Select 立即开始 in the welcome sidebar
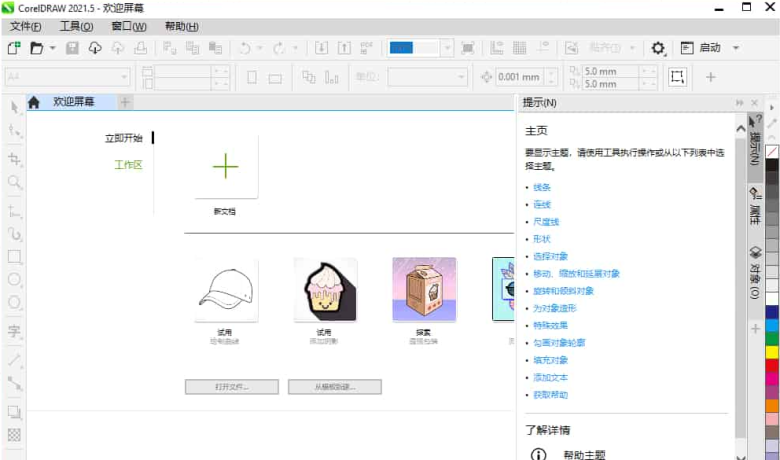780x460 pixels. 123,138
